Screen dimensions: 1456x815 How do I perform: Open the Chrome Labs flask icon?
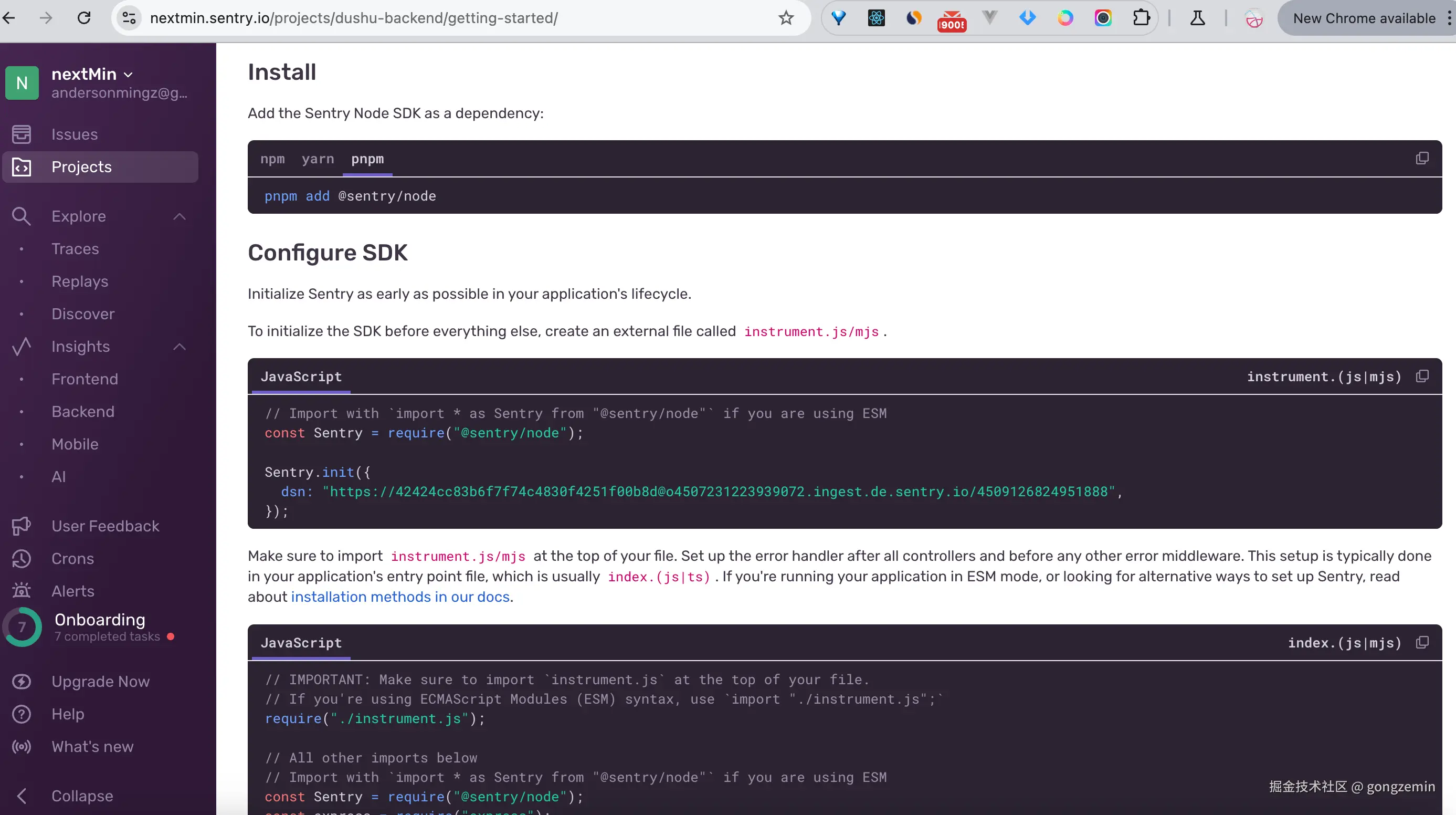(x=1198, y=18)
